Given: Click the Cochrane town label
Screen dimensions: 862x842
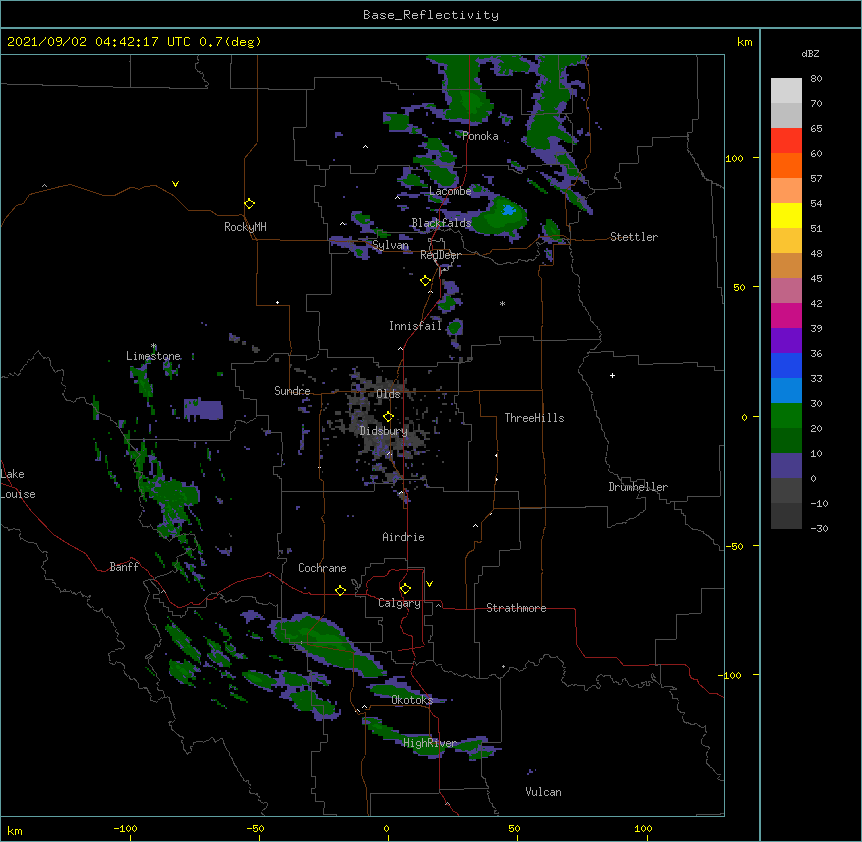Looking at the screenshot, I should 322,568.
